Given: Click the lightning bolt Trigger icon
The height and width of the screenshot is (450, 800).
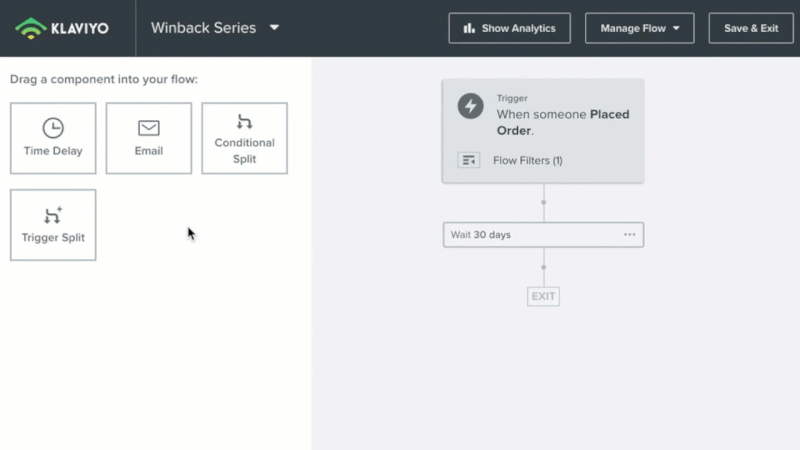Looking at the screenshot, I should click(470, 106).
